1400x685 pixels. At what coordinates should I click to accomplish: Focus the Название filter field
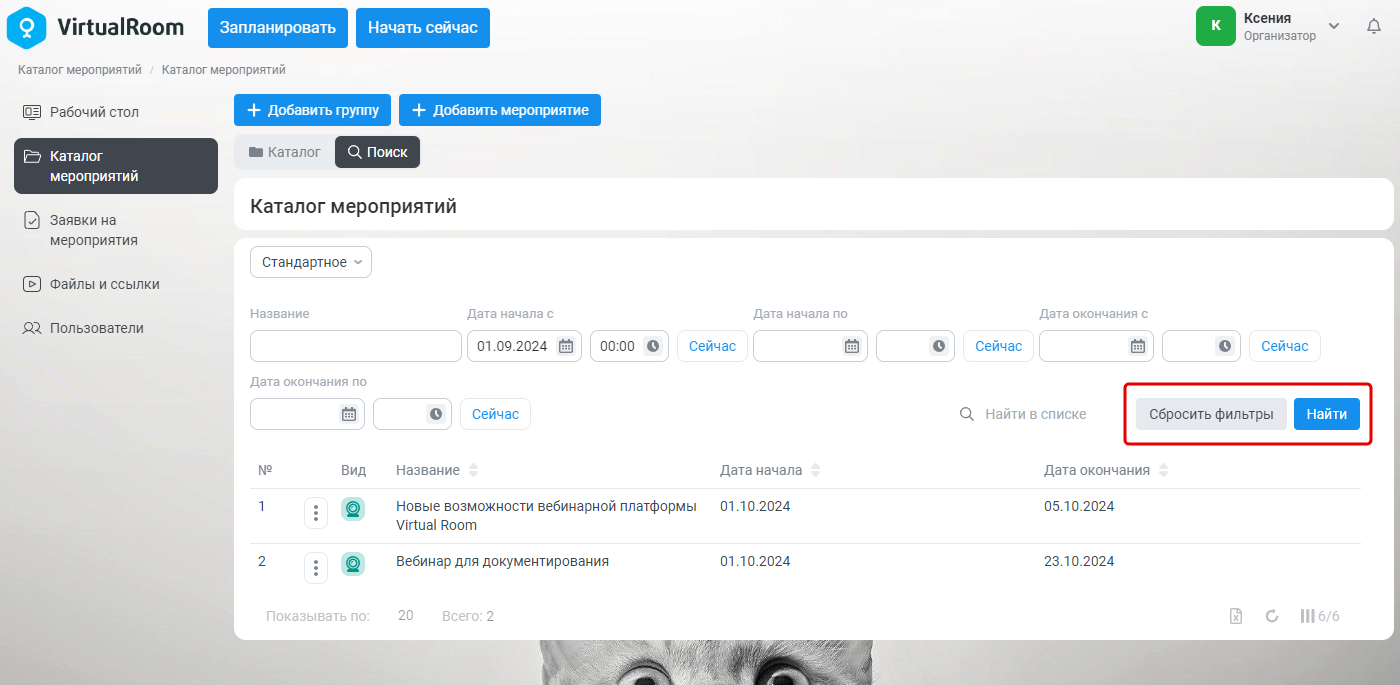coord(356,346)
